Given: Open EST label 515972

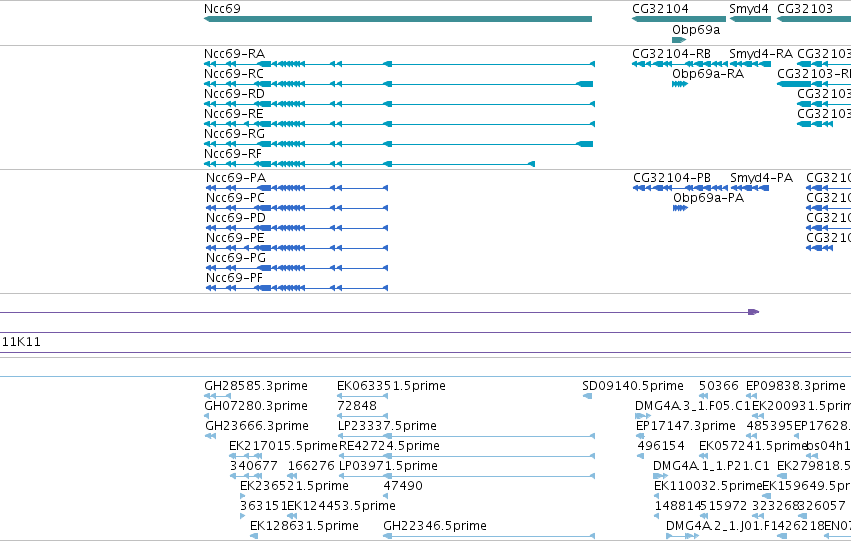Looking at the screenshot, I should click(725, 506).
